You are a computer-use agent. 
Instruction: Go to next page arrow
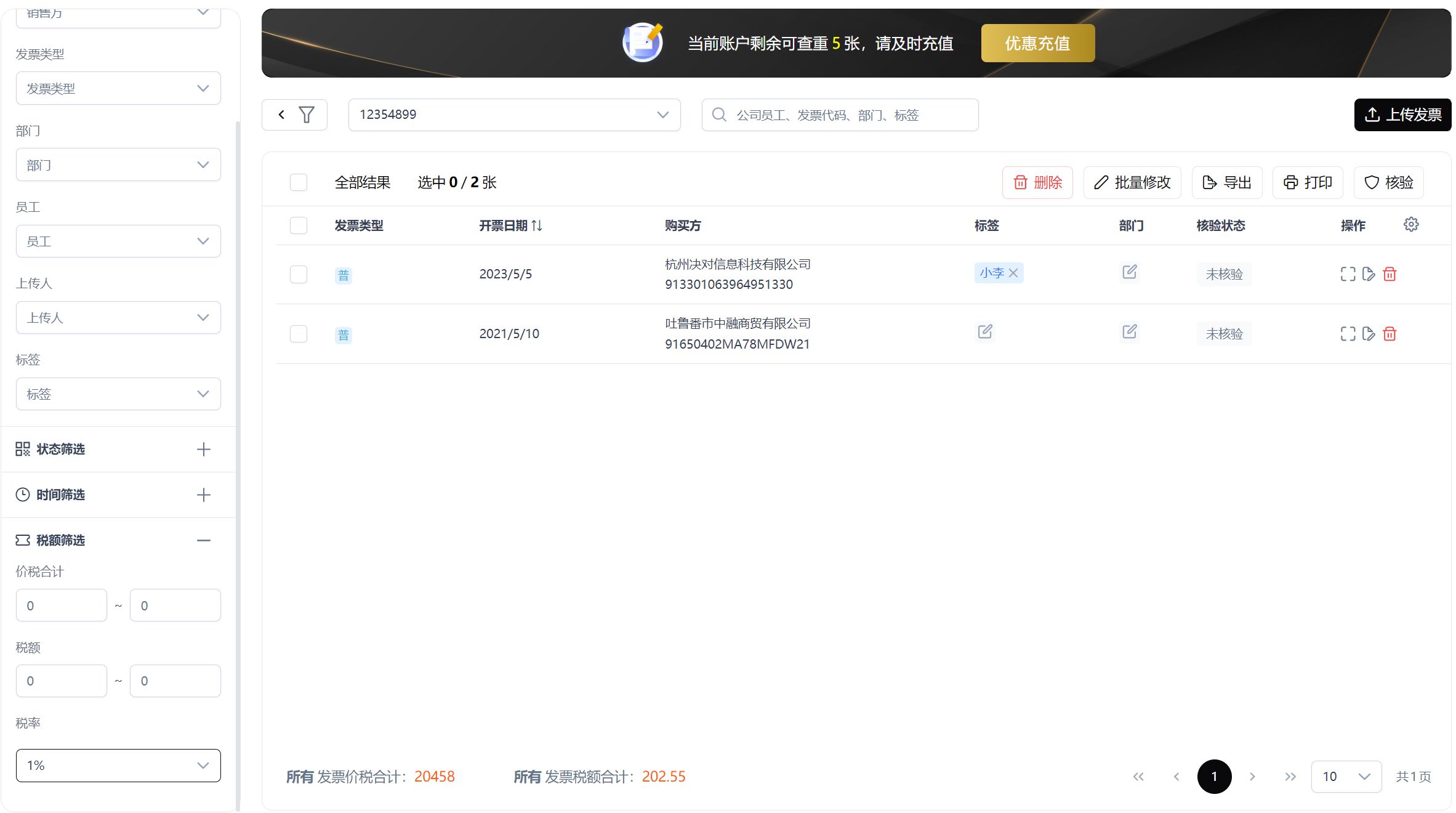[1252, 777]
